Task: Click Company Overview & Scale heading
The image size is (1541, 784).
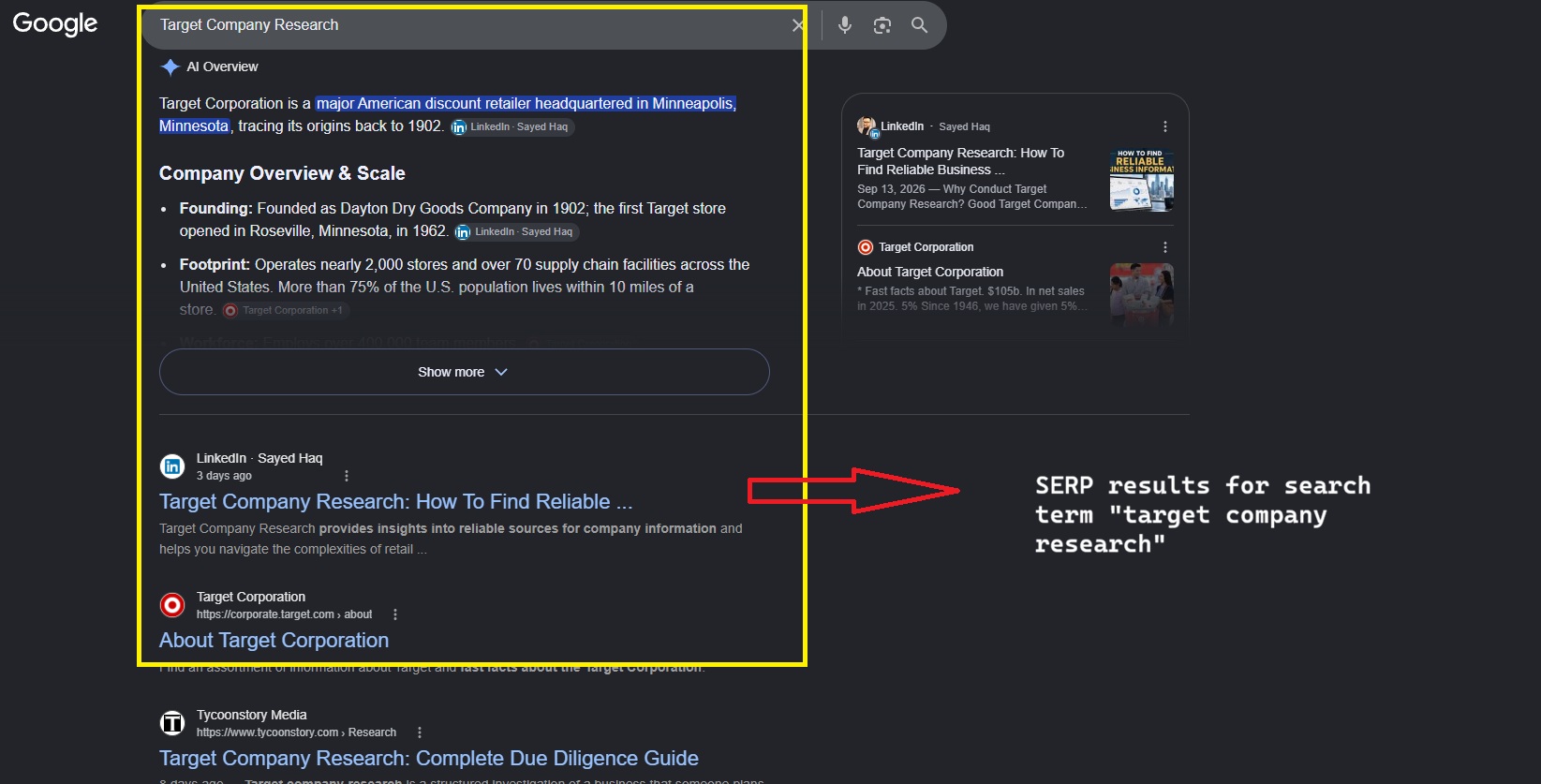Action: pyautogui.click(x=282, y=173)
